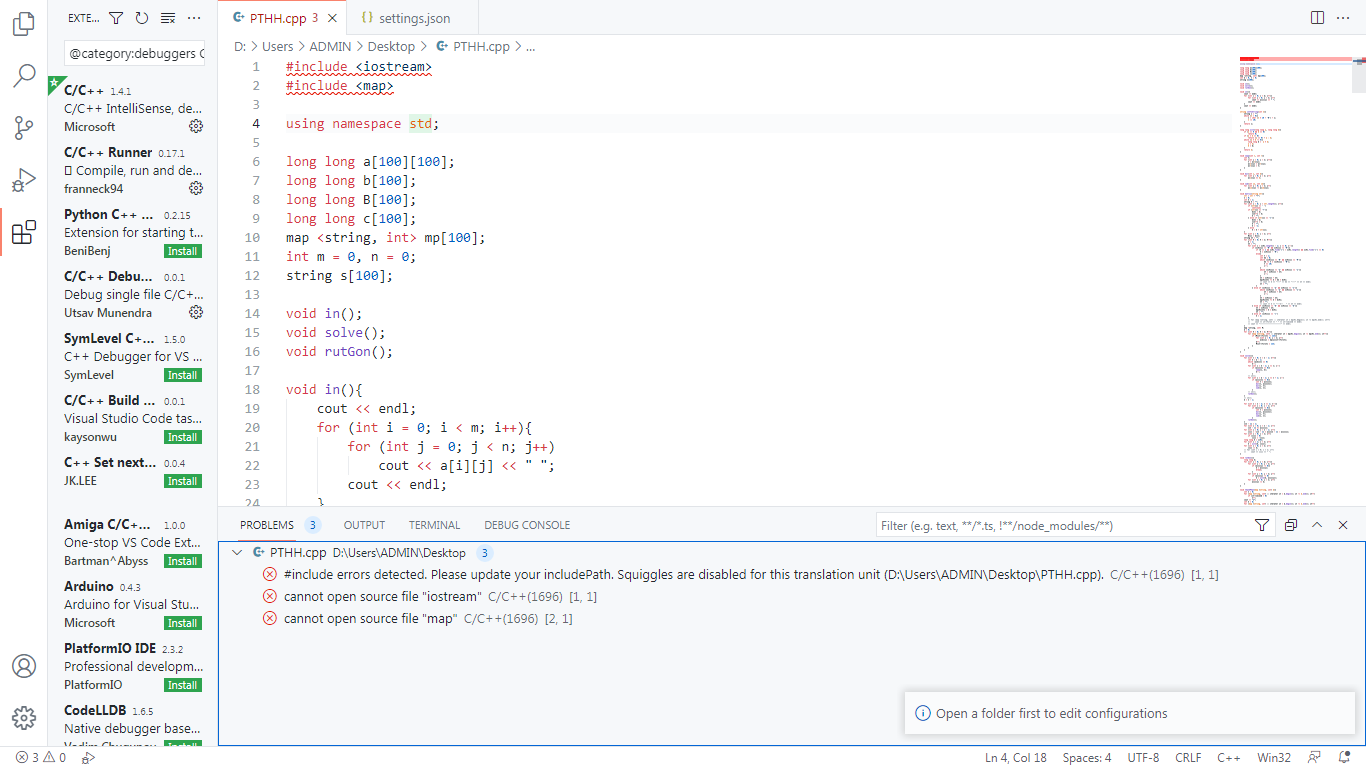
Task: Change the UTF-8 file encoding
Action: 1143,758
